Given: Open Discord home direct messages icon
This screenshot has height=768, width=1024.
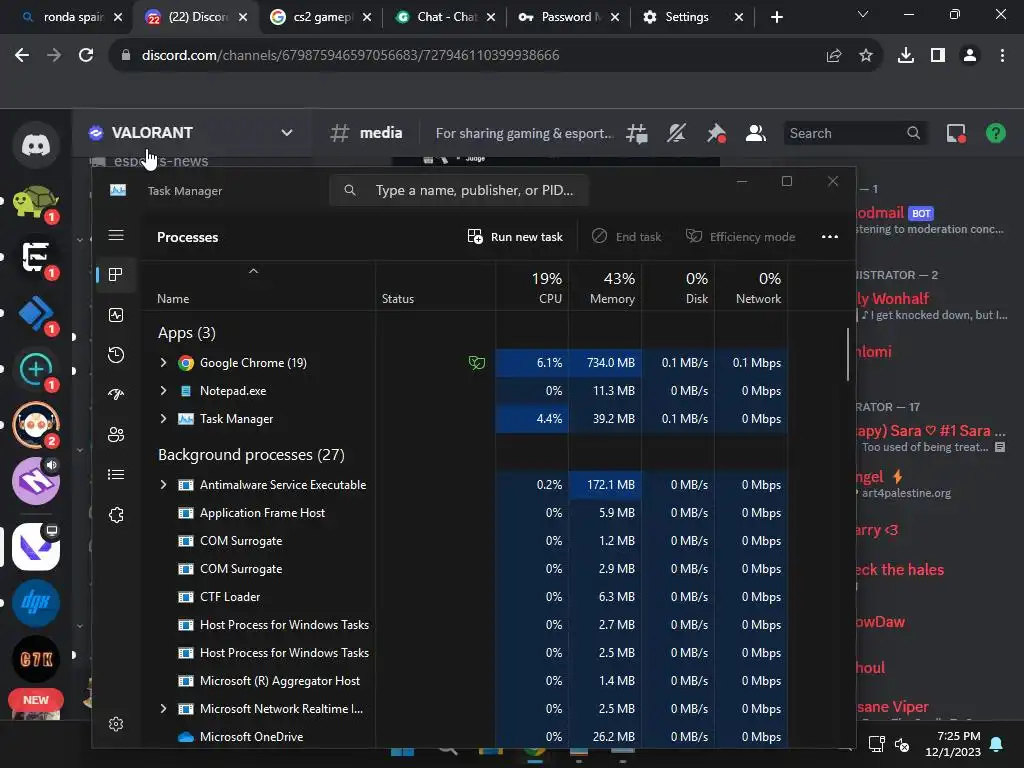Looking at the screenshot, I should 36,145.
